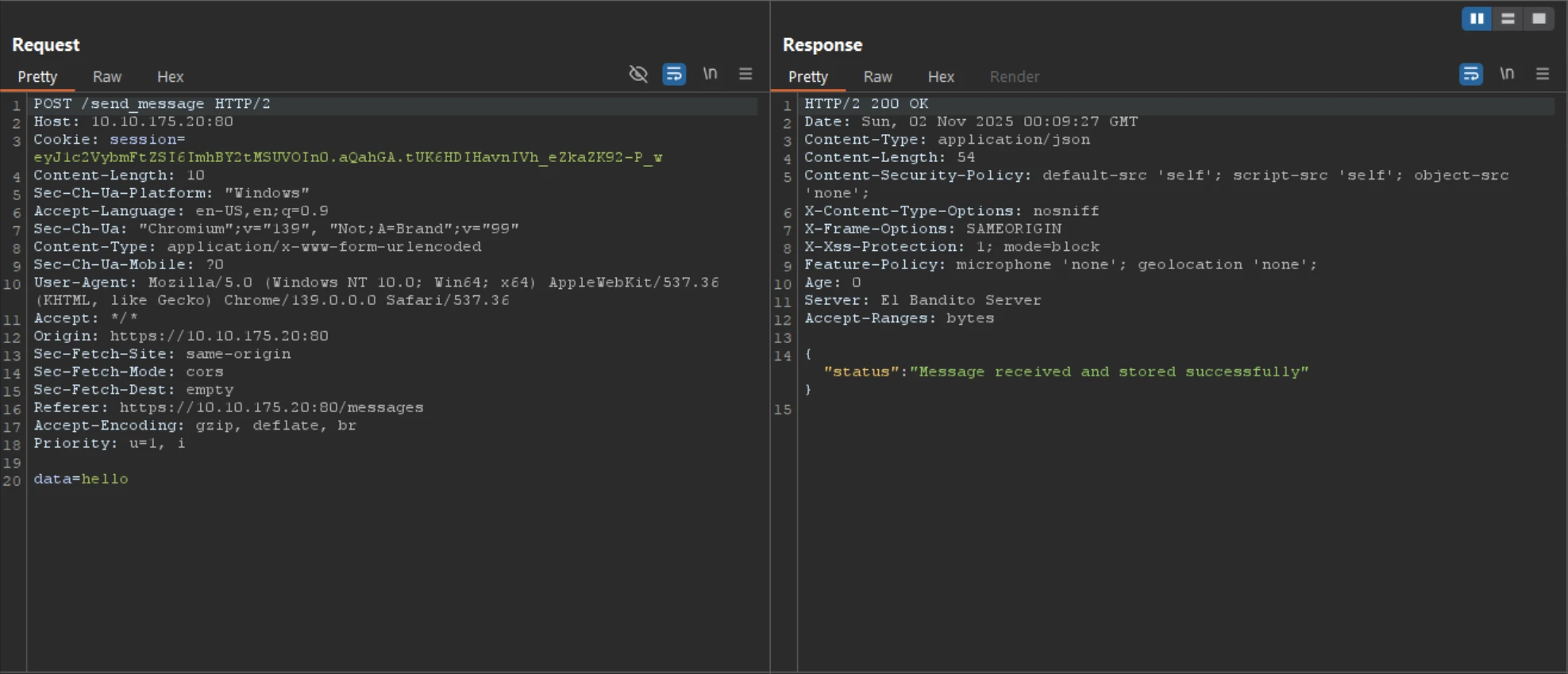Select the combined single-pane layout icon

[1539, 18]
